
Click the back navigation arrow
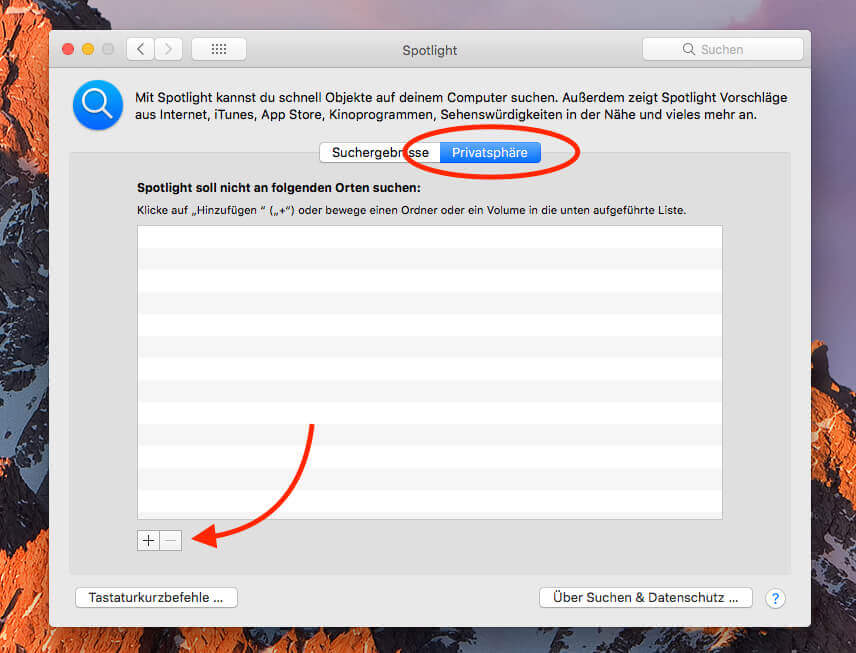(x=140, y=49)
